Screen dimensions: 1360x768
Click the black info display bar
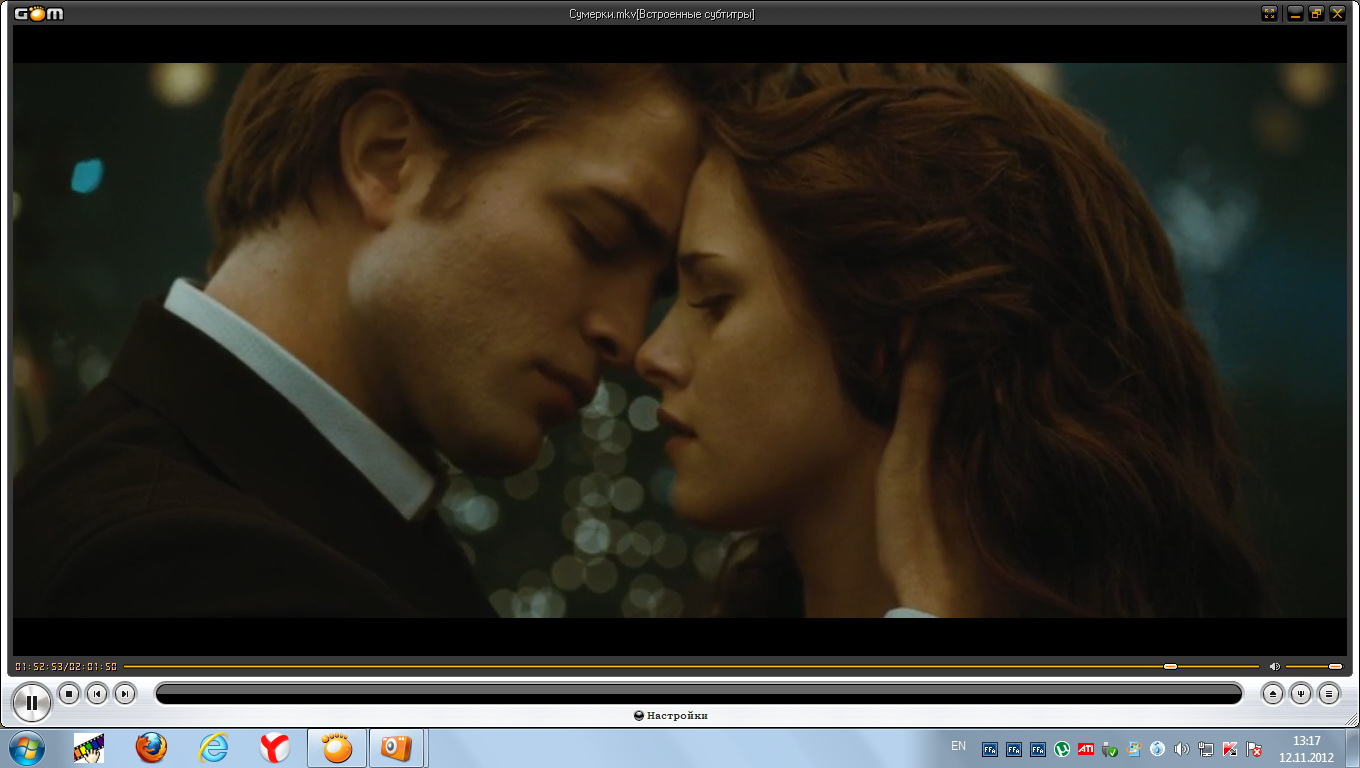(x=699, y=693)
